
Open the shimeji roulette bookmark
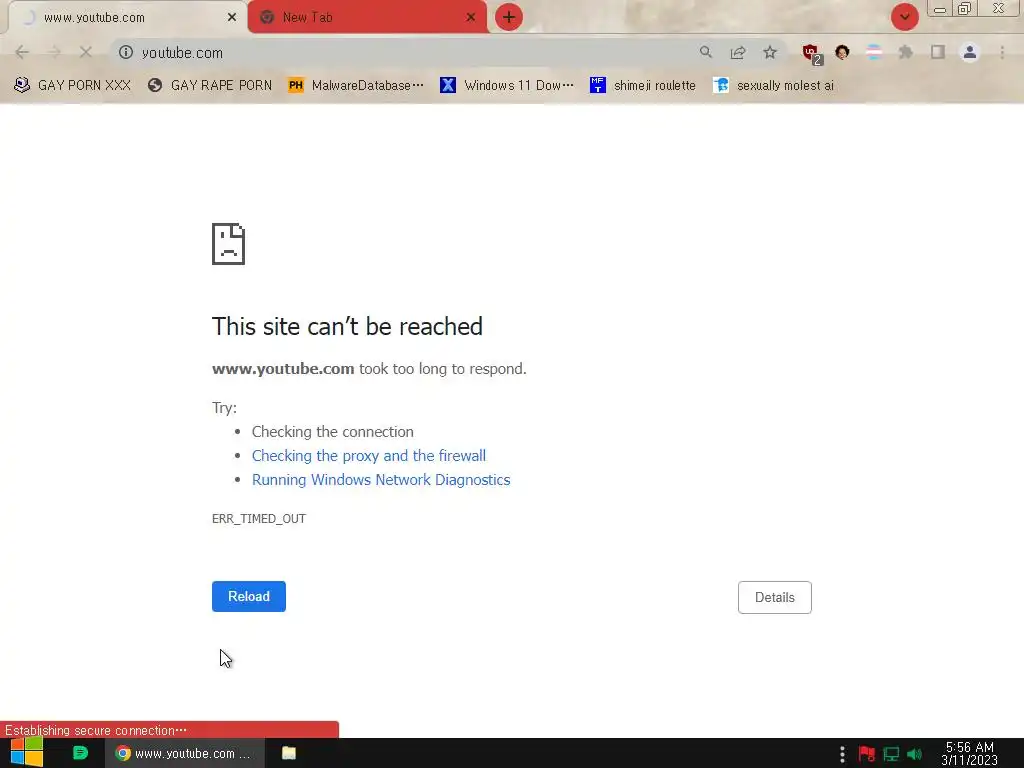(x=643, y=85)
